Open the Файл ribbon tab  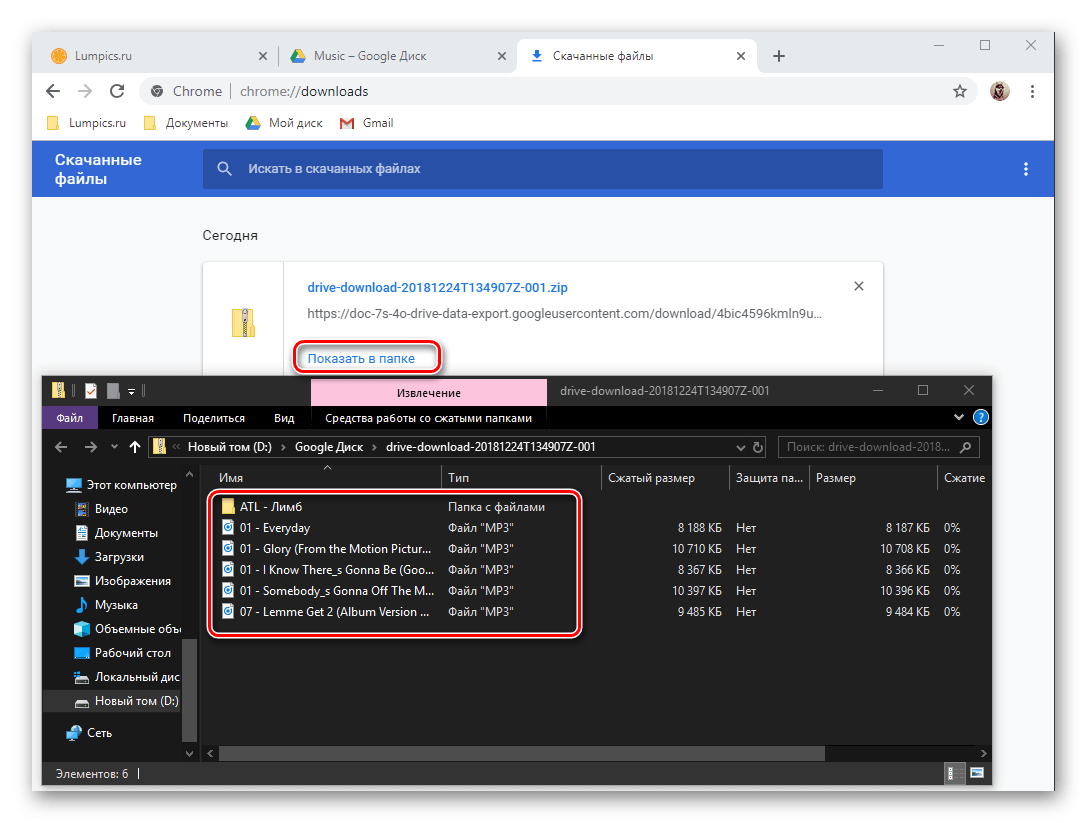point(69,418)
